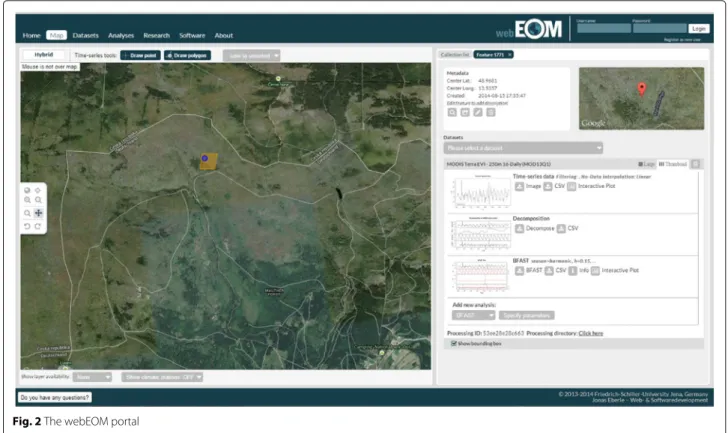Open the Please select a dataset dropdown

point(523,148)
